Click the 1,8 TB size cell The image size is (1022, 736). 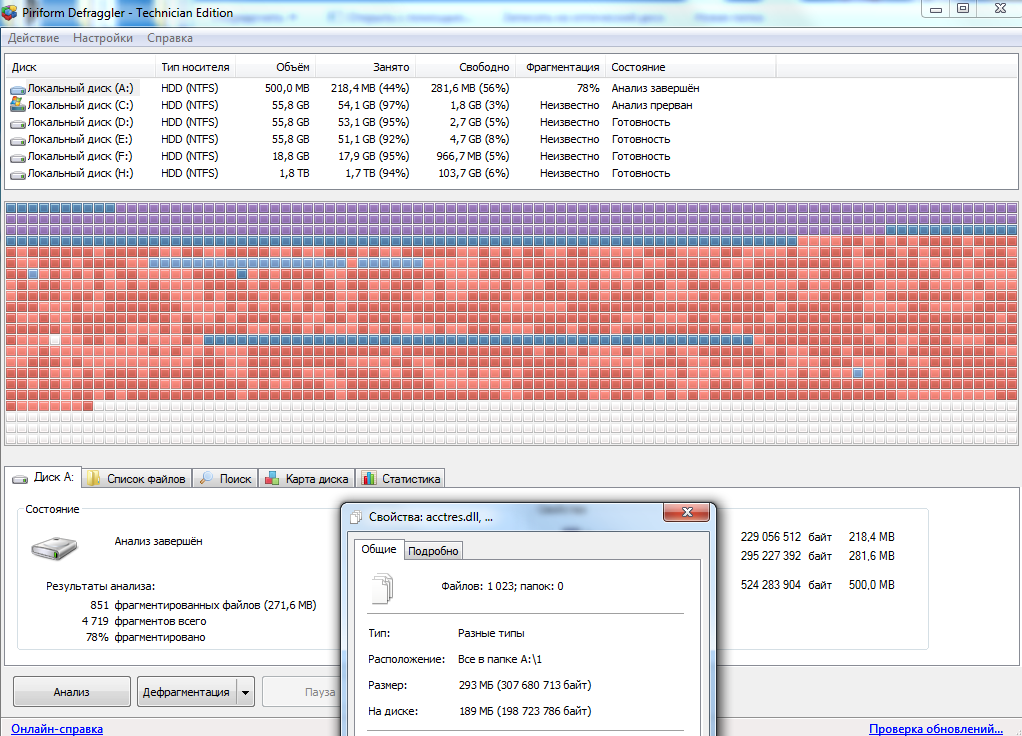295,173
